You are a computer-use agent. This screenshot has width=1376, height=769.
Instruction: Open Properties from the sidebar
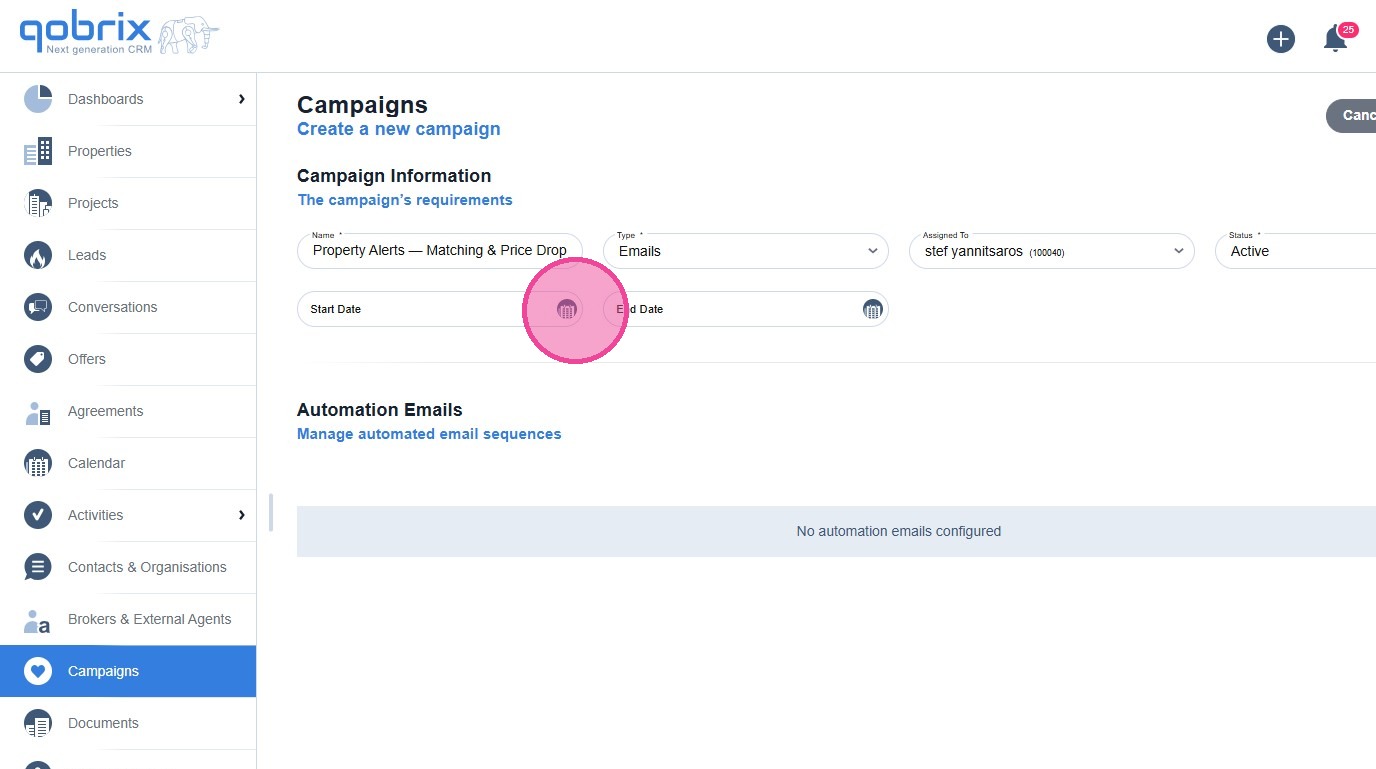coord(128,151)
